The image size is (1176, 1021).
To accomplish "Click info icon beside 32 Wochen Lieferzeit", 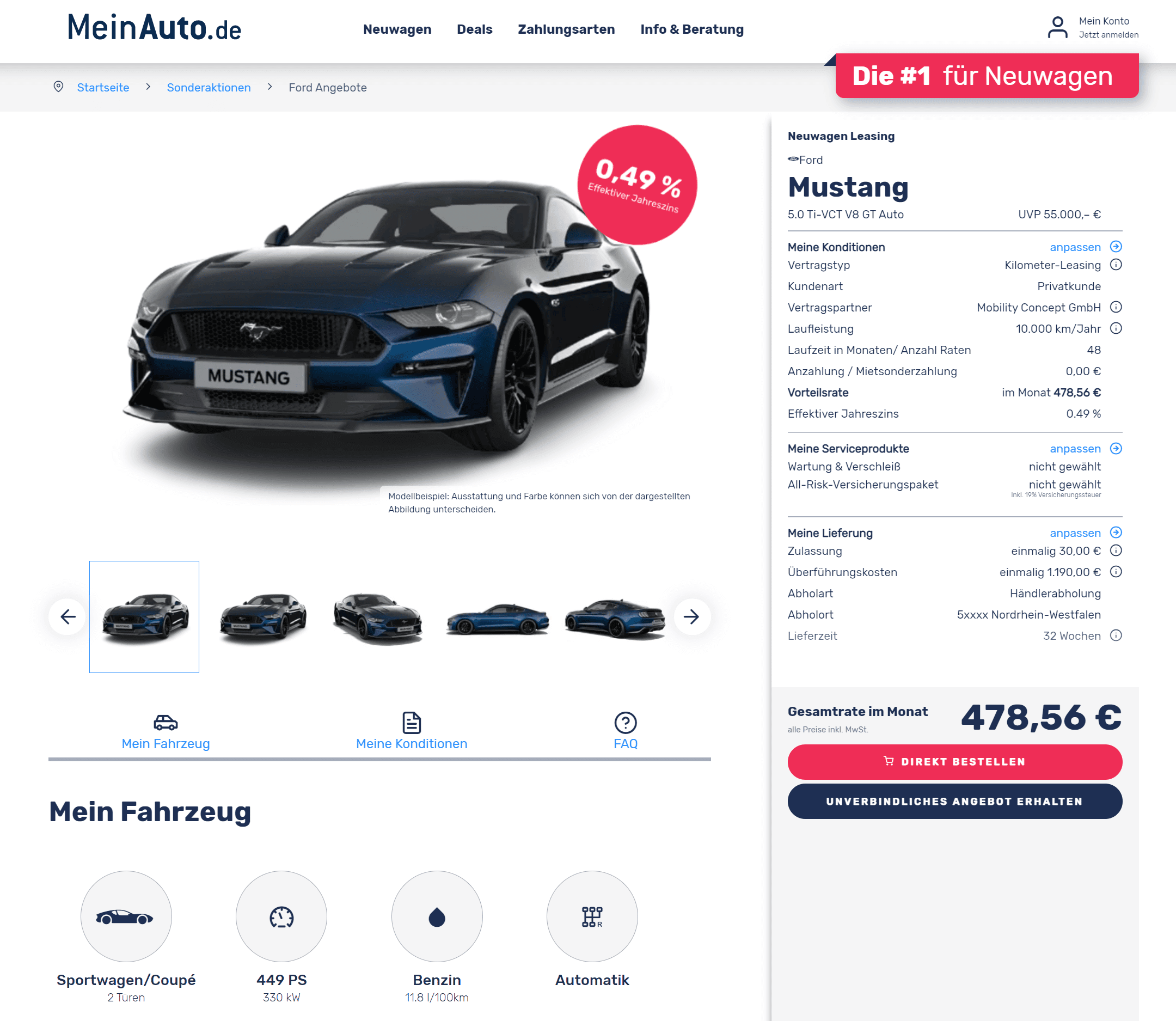I will coord(1116,635).
